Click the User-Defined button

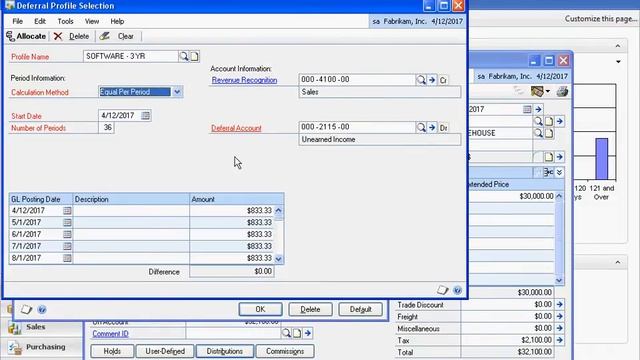click(165, 351)
